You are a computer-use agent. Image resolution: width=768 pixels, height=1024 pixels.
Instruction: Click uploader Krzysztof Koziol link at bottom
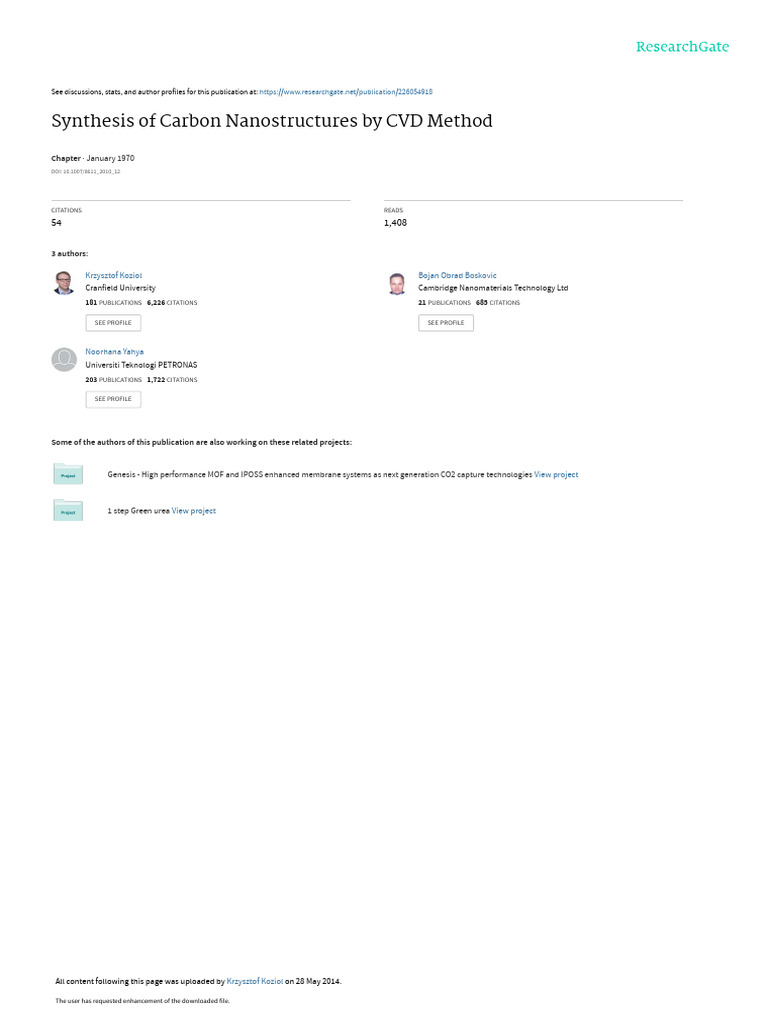255,981
